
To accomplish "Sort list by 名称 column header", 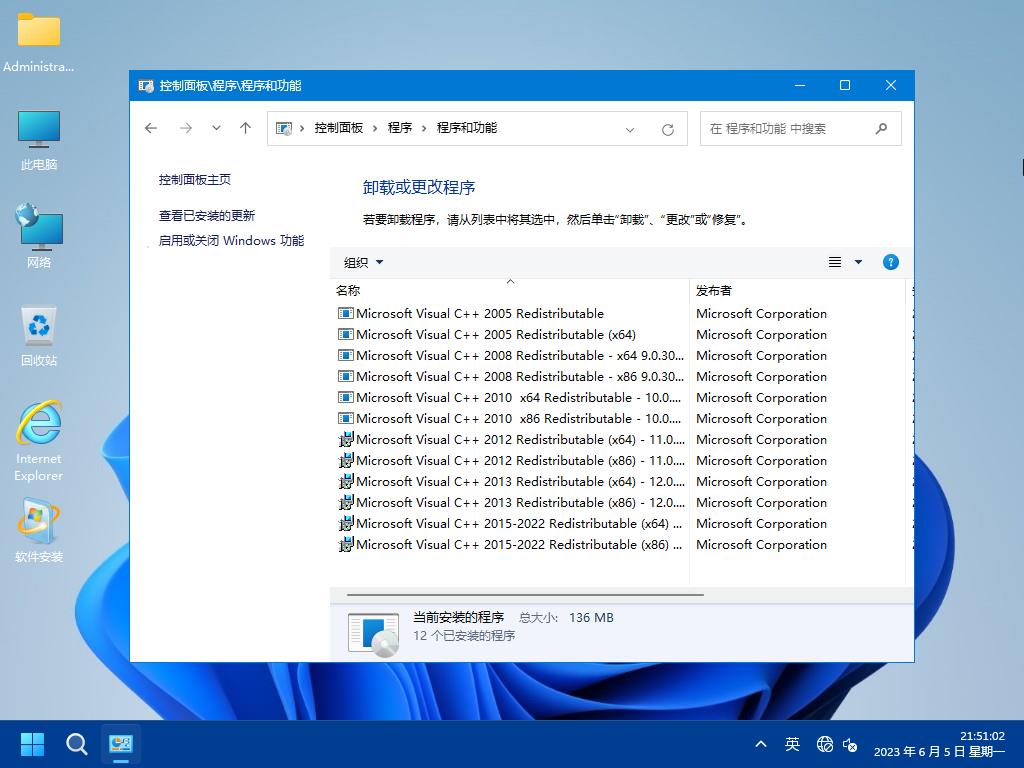I will pos(348,290).
